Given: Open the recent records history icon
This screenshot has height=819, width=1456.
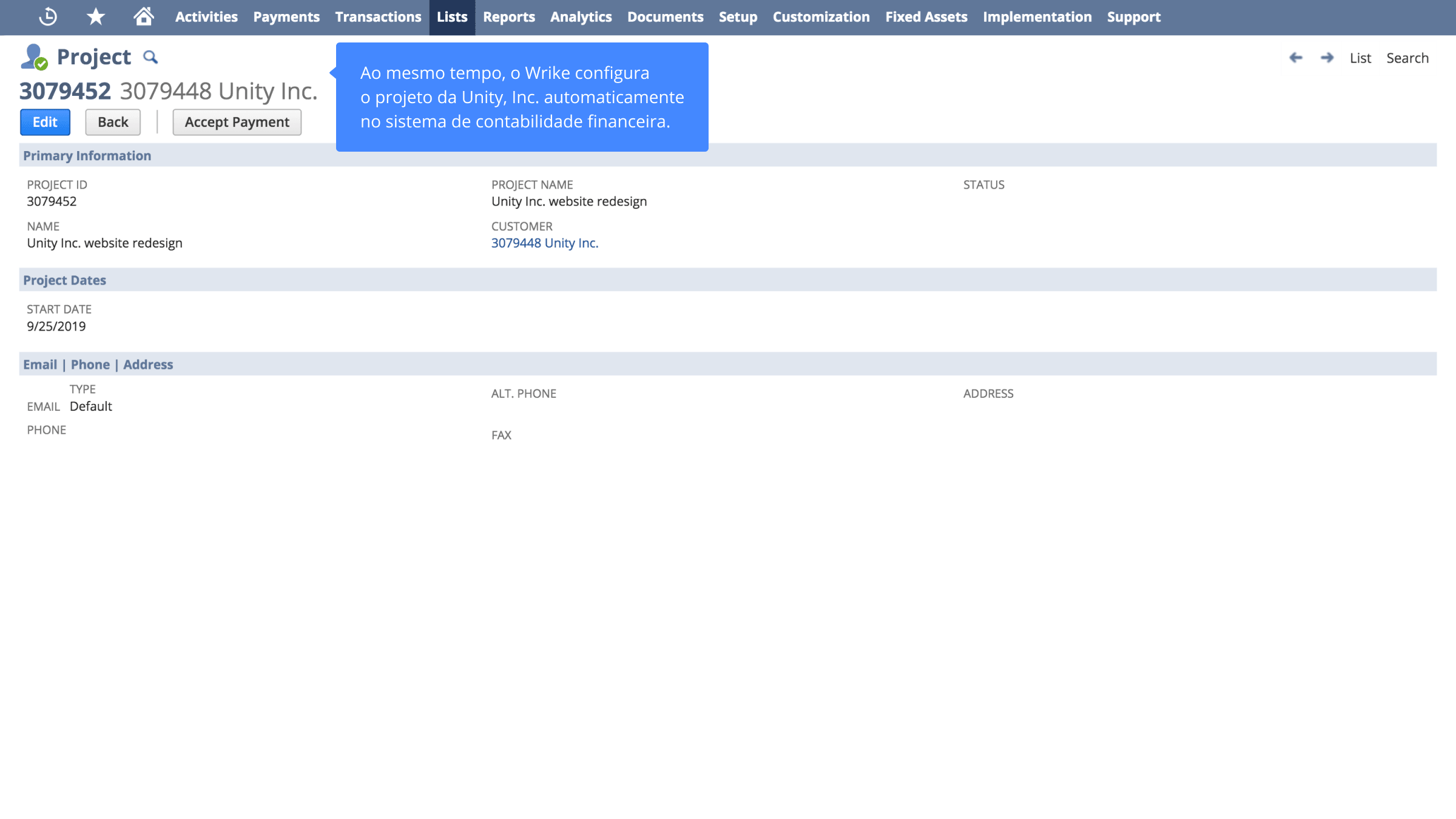Looking at the screenshot, I should 48,16.
